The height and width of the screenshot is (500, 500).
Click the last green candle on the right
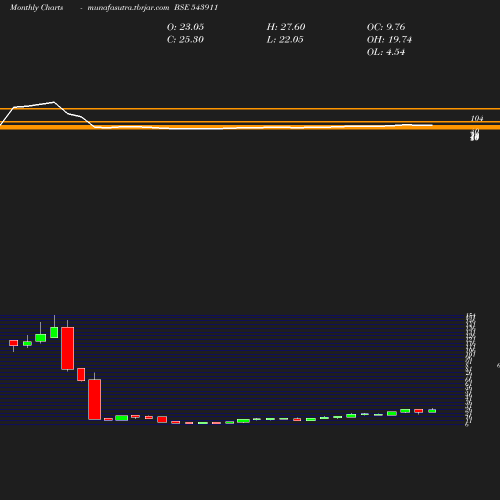click(x=432, y=411)
